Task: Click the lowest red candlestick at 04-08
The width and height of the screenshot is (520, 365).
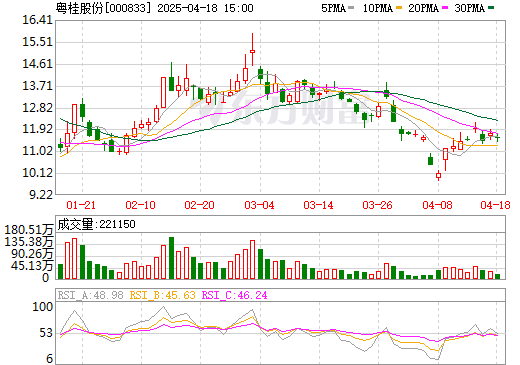Action: click(438, 175)
